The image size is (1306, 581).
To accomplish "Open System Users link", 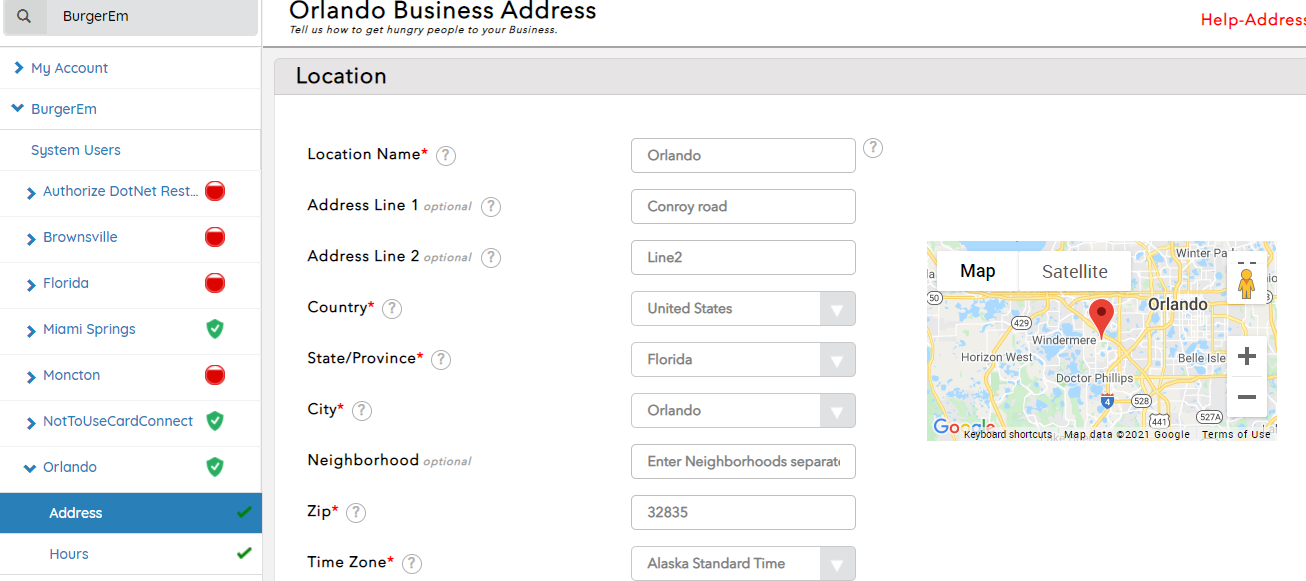I will pos(76,150).
